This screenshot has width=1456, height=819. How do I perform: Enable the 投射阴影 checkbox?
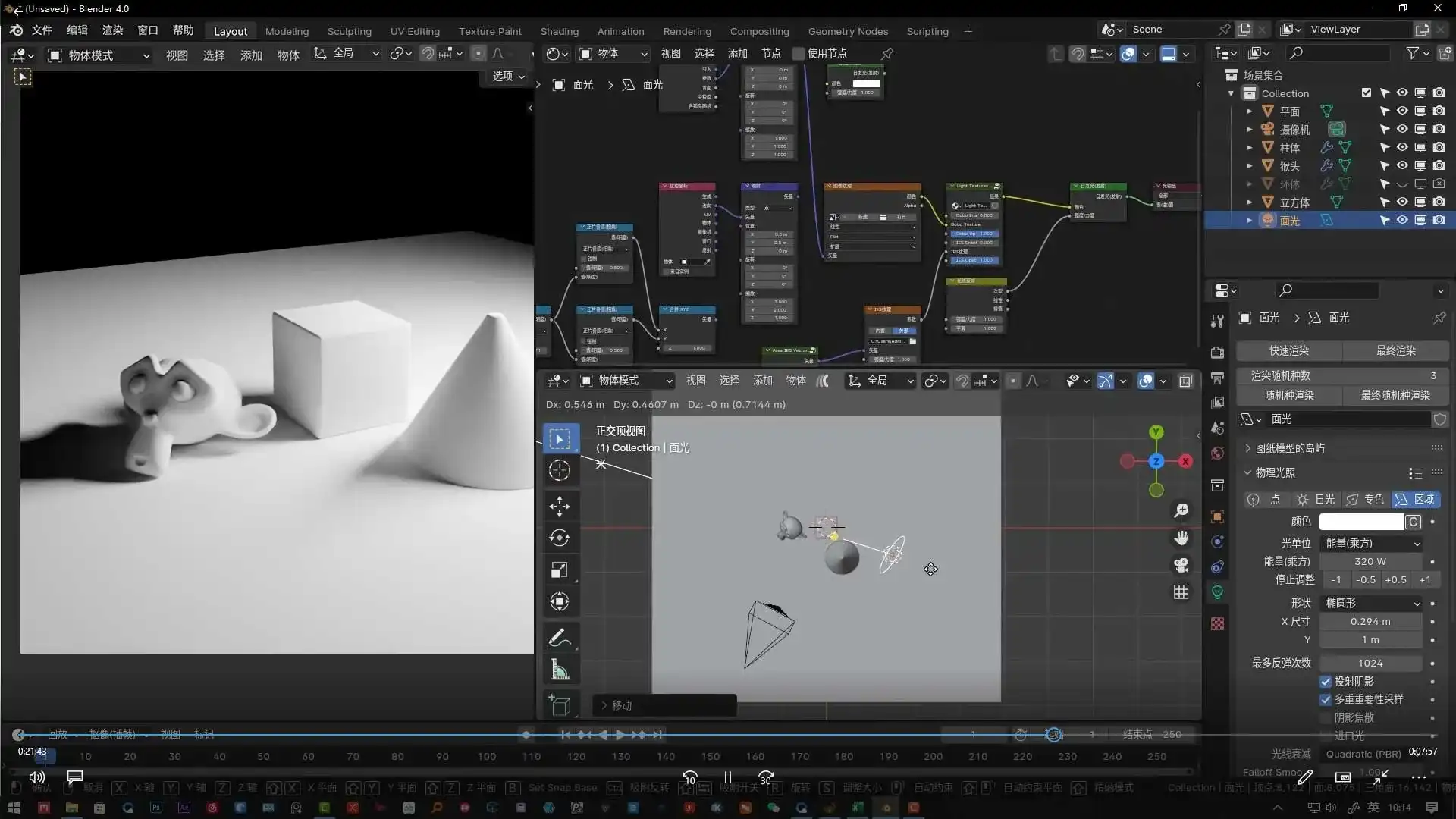point(1326,681)
